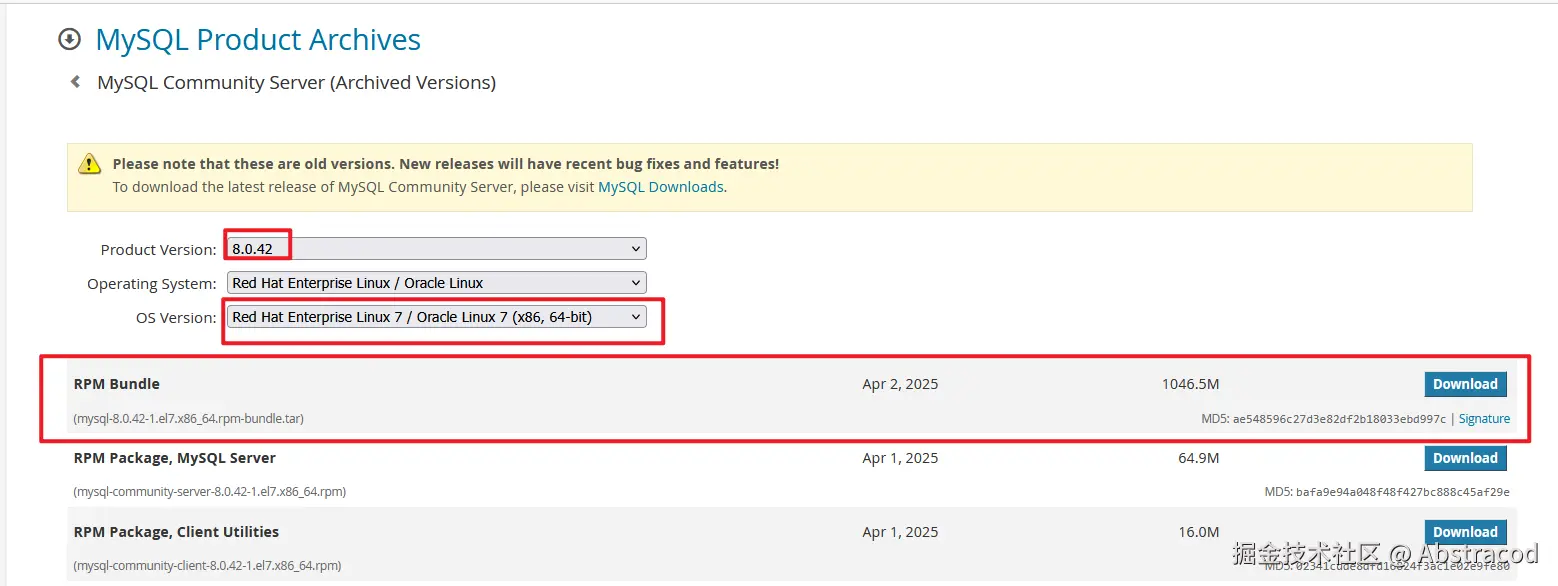Expand the Operating System dropdown
This screenshot has height=586, width=1558.
[x=437, y=283]
